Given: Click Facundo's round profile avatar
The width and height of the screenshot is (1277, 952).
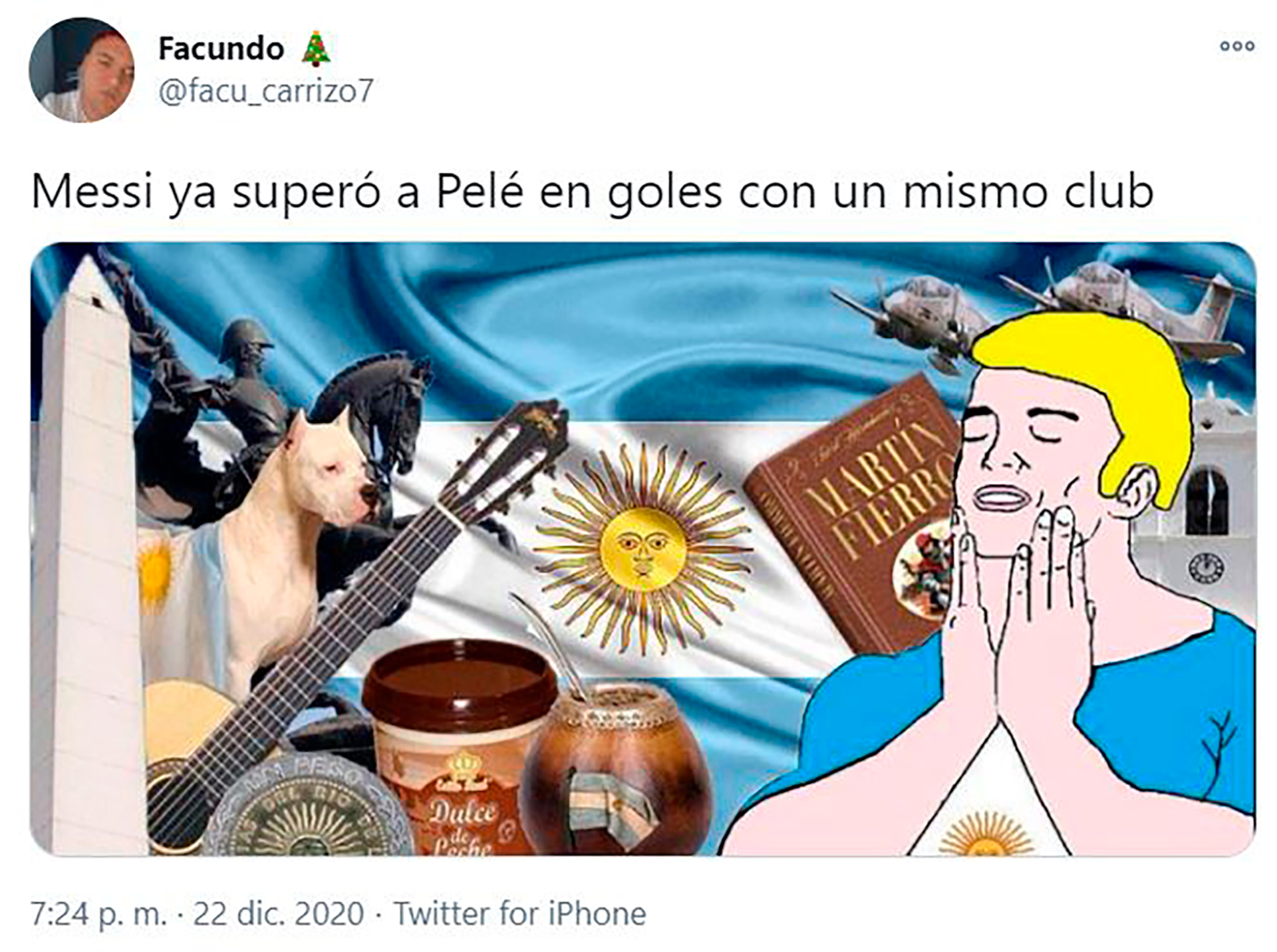Looking at the screenshot, I should tap(82, 70).
